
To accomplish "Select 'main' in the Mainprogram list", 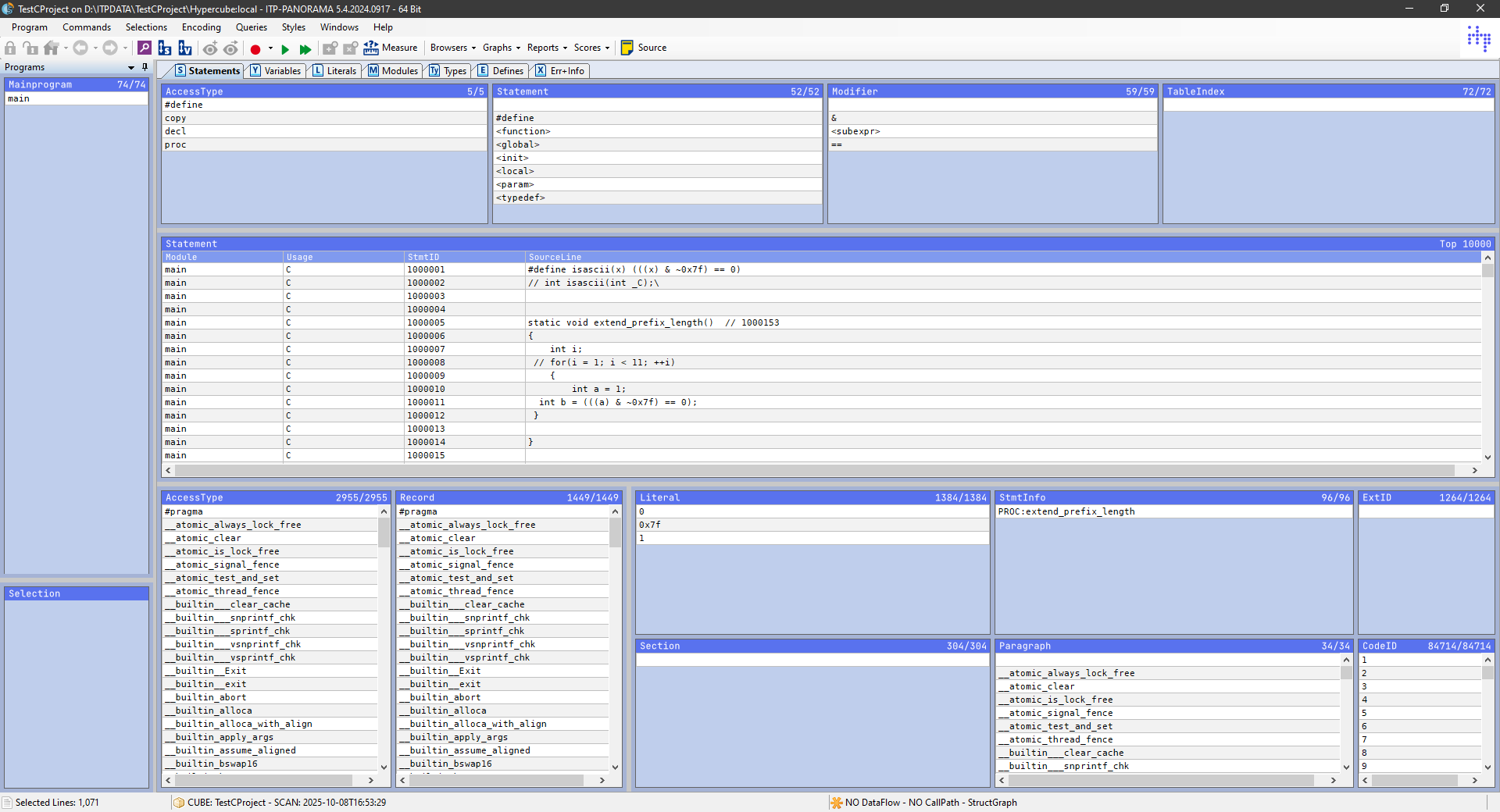I will click(x=19, y=99).
